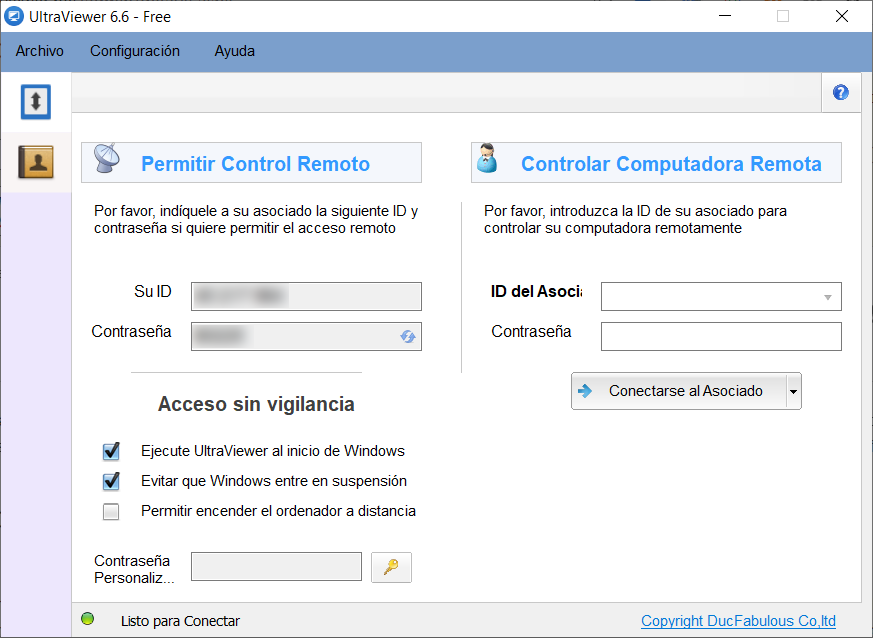Screen dimensions: 873x638
Task: Set custom password with the key button
Action: click(391, 567)
